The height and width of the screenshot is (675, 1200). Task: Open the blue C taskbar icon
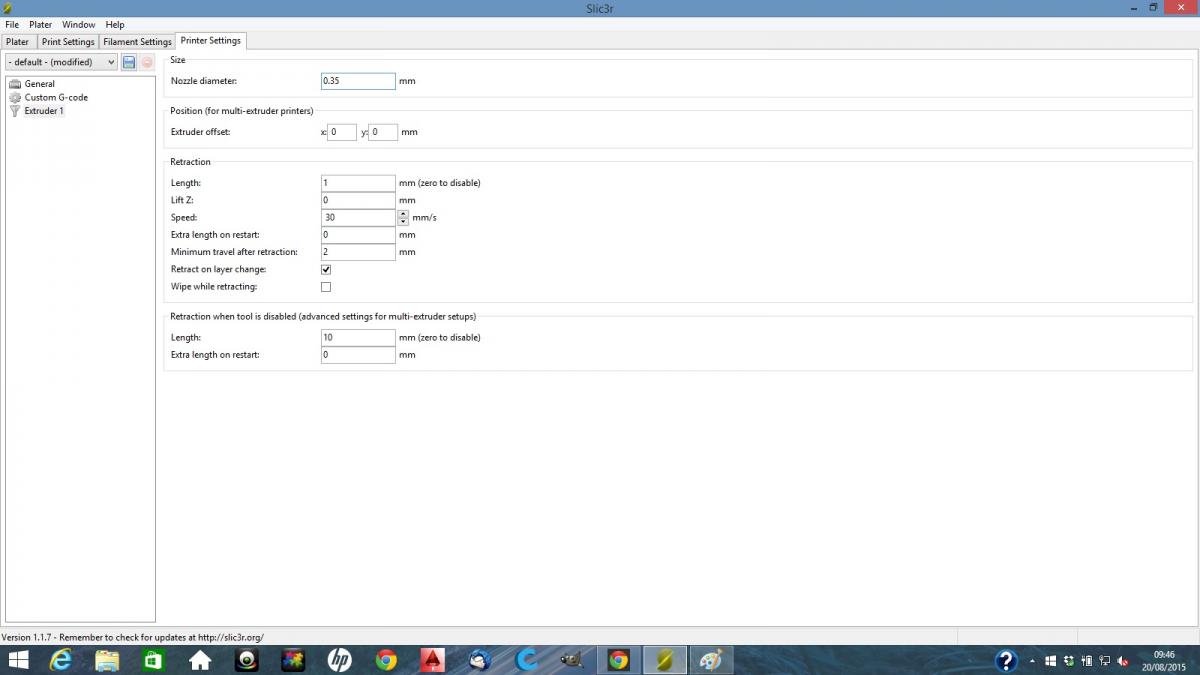(526, 660)
